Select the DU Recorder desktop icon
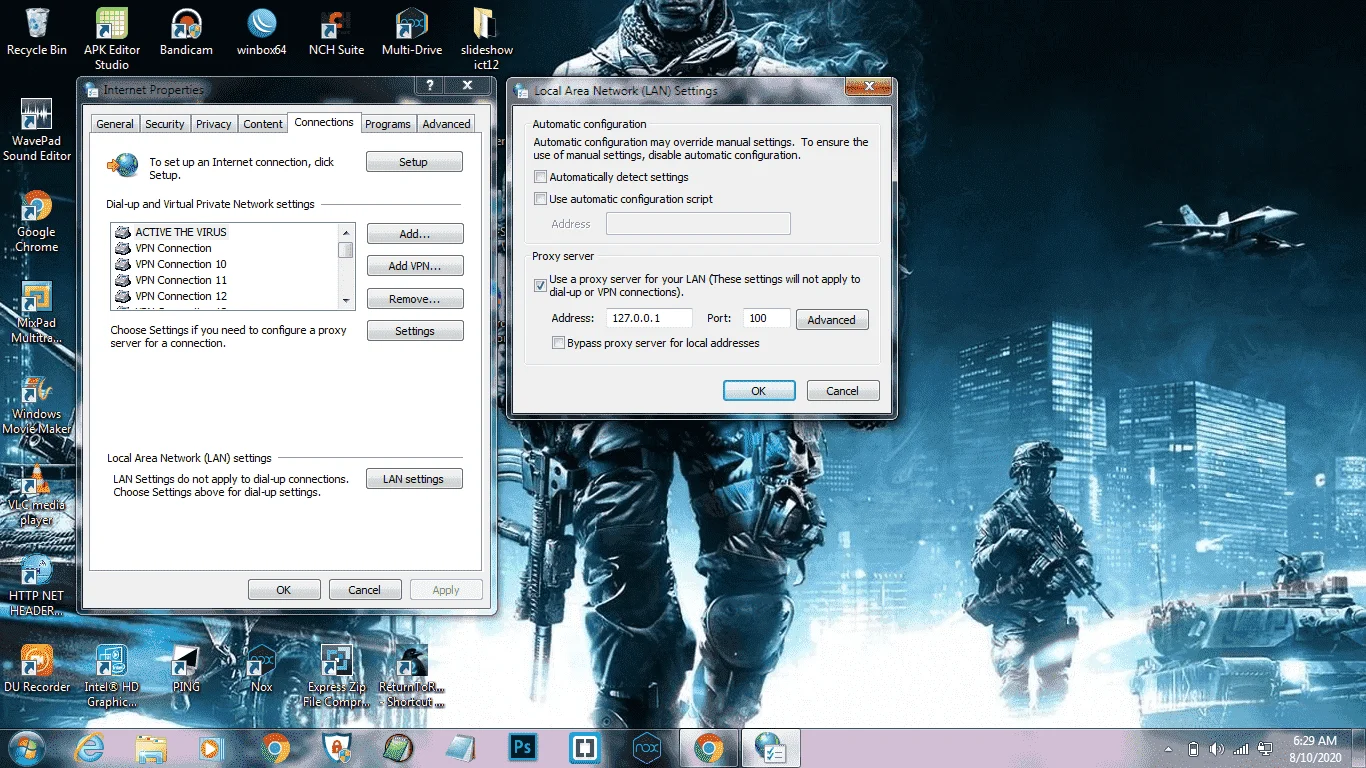The height and width of the screenshot is (768, 1366). [x=37, y=669]
